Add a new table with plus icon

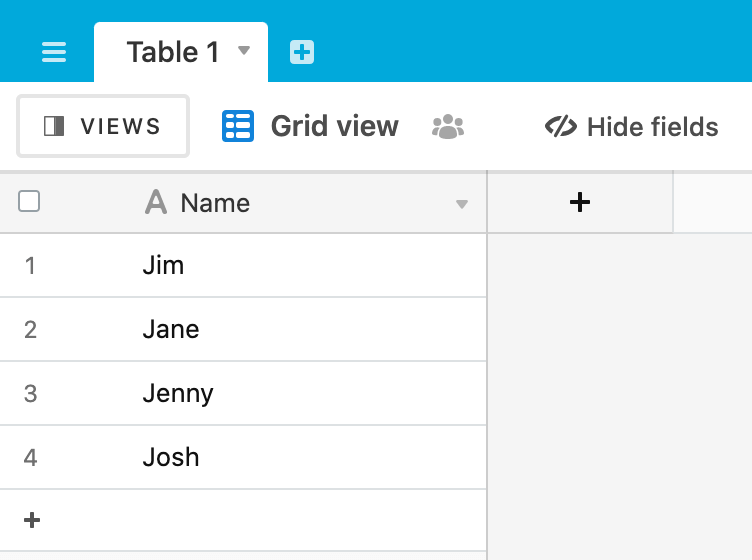point(302,52)
